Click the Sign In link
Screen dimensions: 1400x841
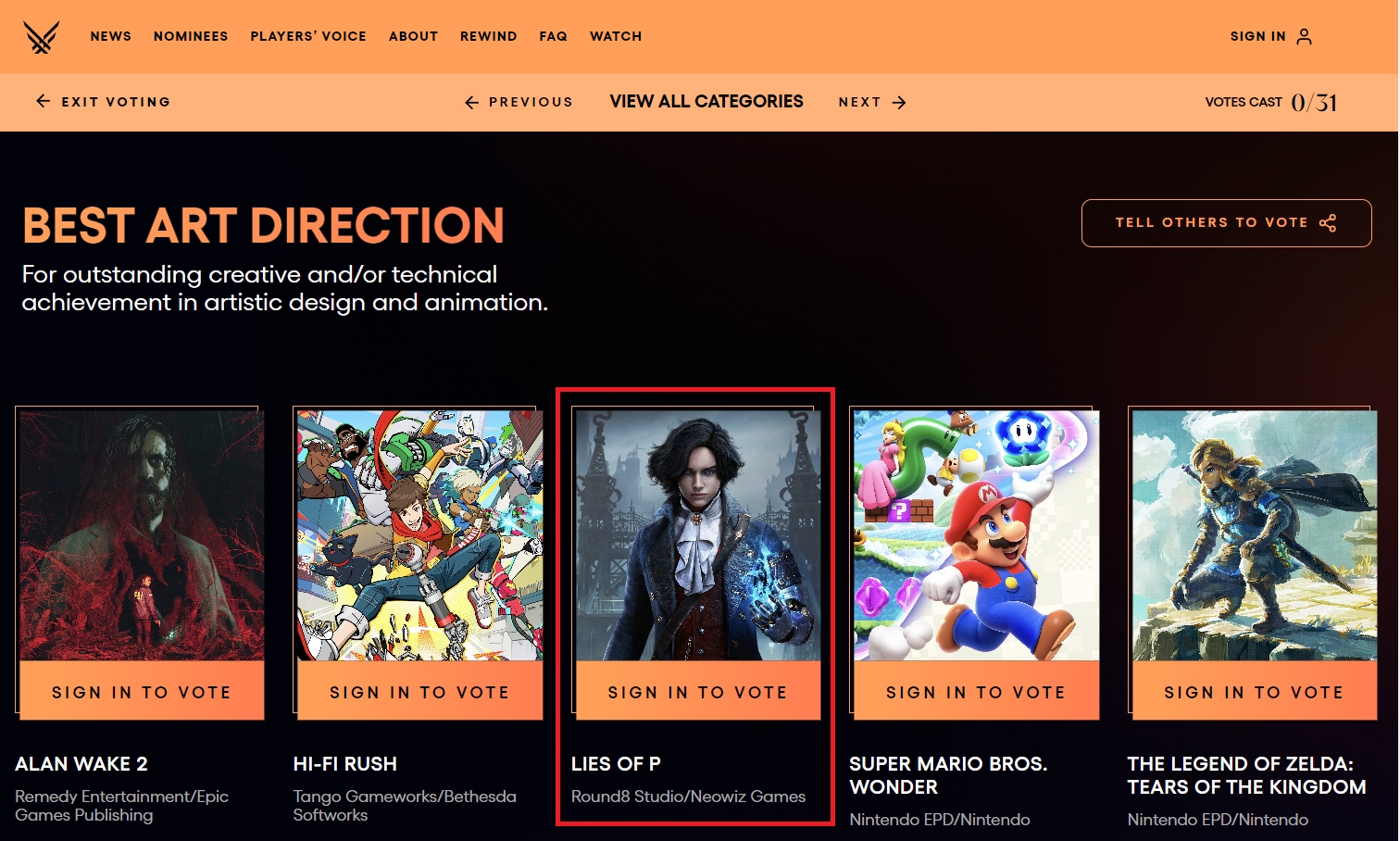(x=1257, y=36)
